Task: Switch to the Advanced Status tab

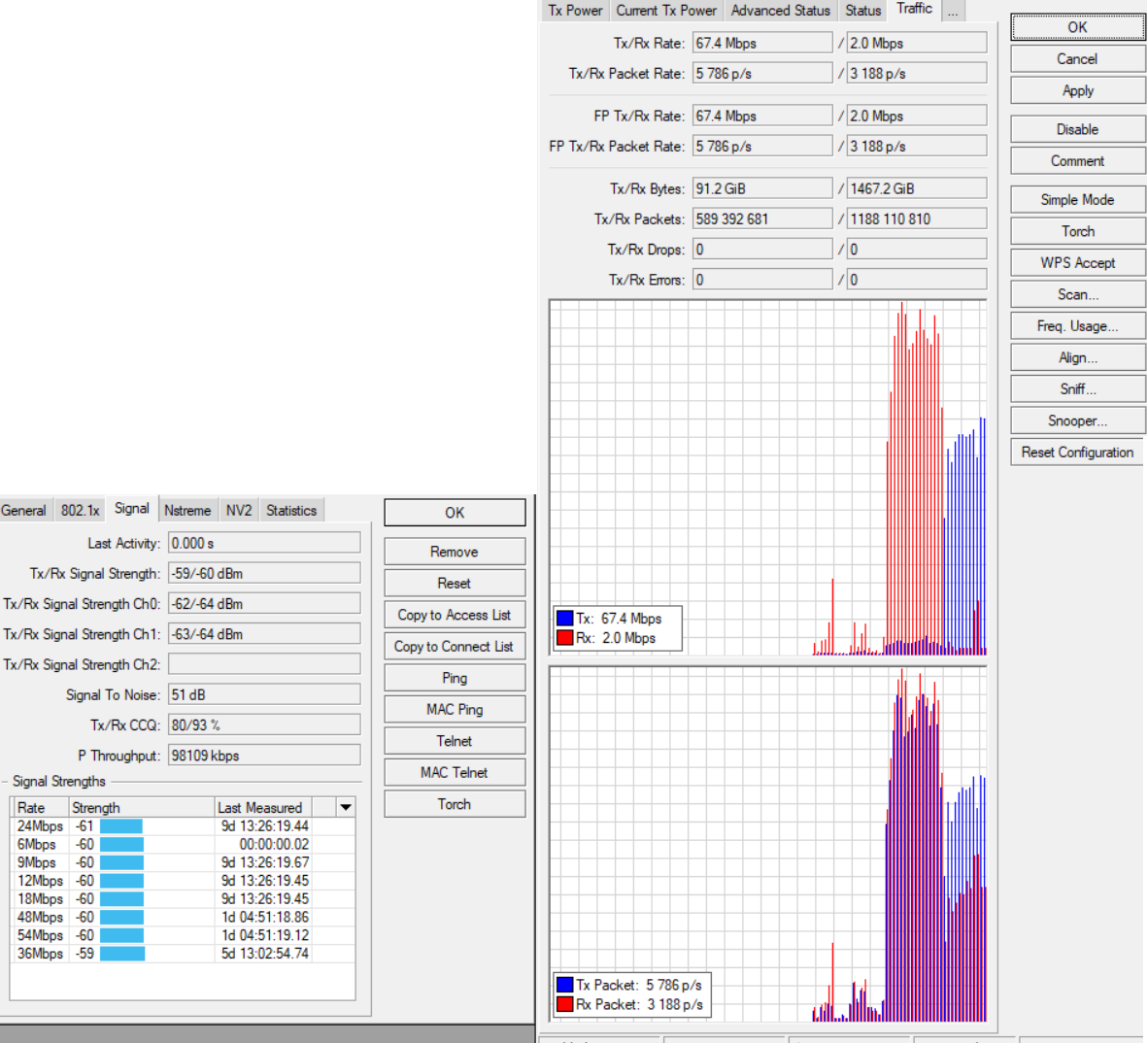Action: (x=780, y=11)
